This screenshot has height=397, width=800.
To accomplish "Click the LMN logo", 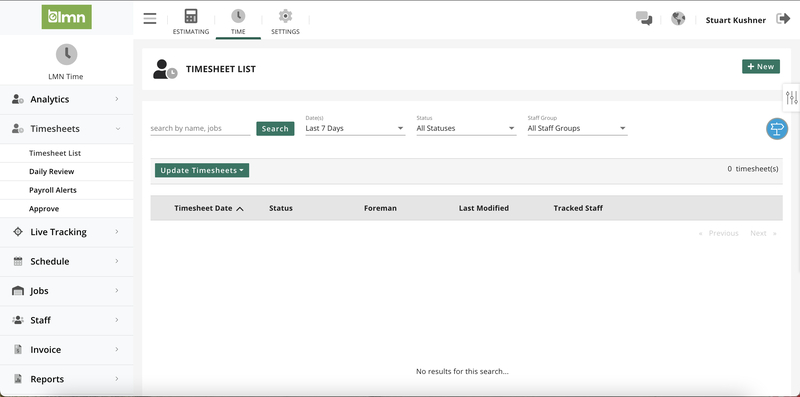I will (x=66, y=17).
